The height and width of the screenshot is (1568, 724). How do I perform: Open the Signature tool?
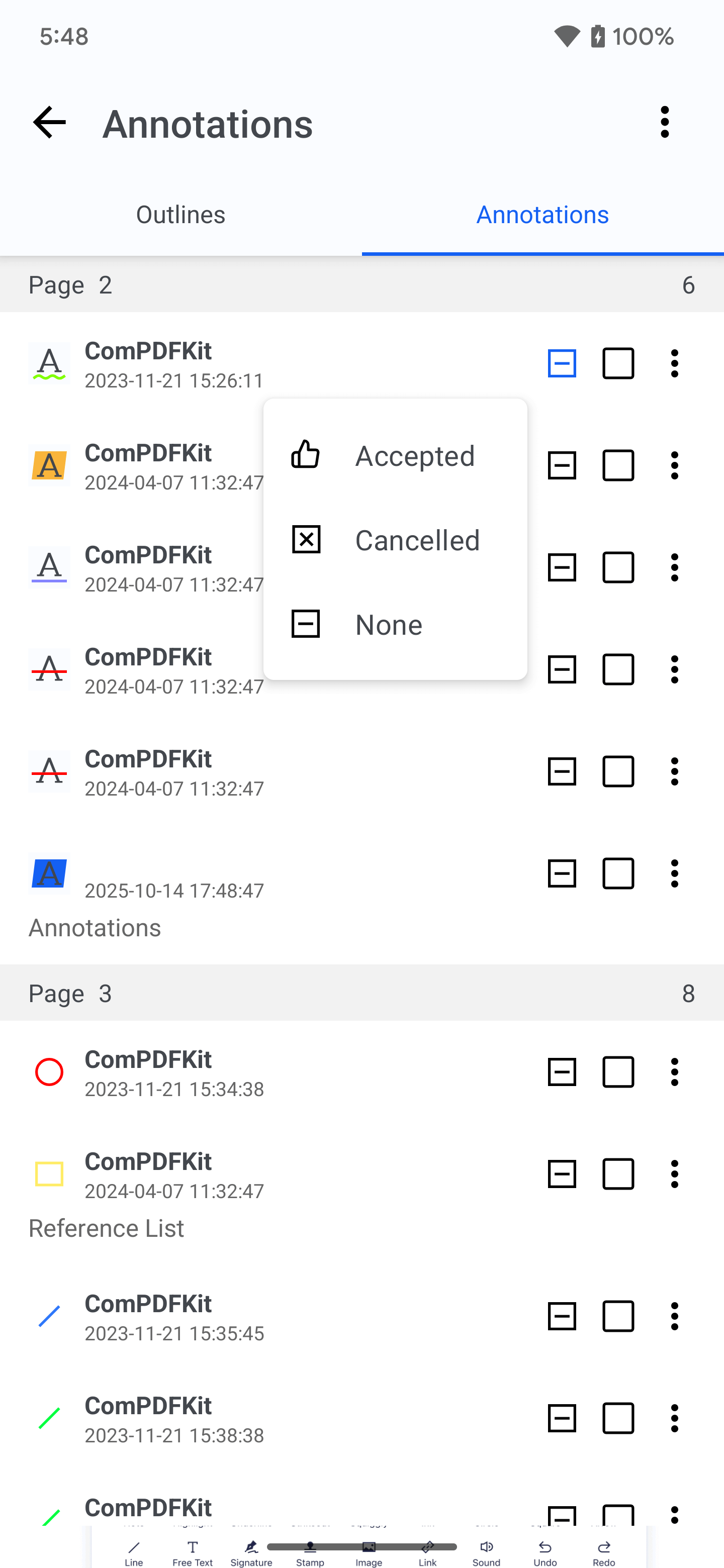pos(251,1552)
